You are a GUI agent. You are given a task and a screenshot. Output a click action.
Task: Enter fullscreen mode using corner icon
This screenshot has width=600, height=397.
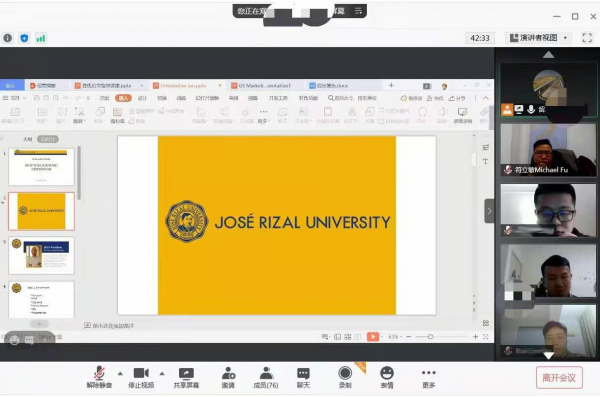[587, 38]
